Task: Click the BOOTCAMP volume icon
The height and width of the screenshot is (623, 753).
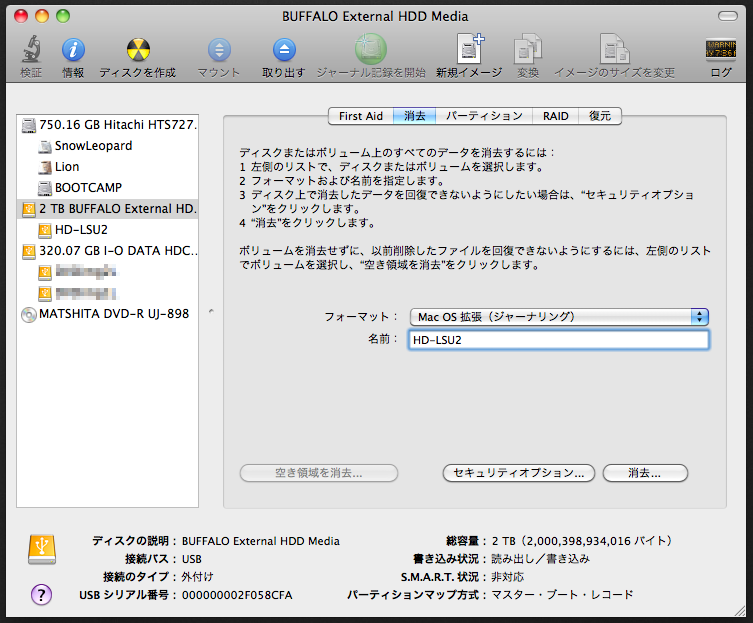Action: (x=45, y=188)
